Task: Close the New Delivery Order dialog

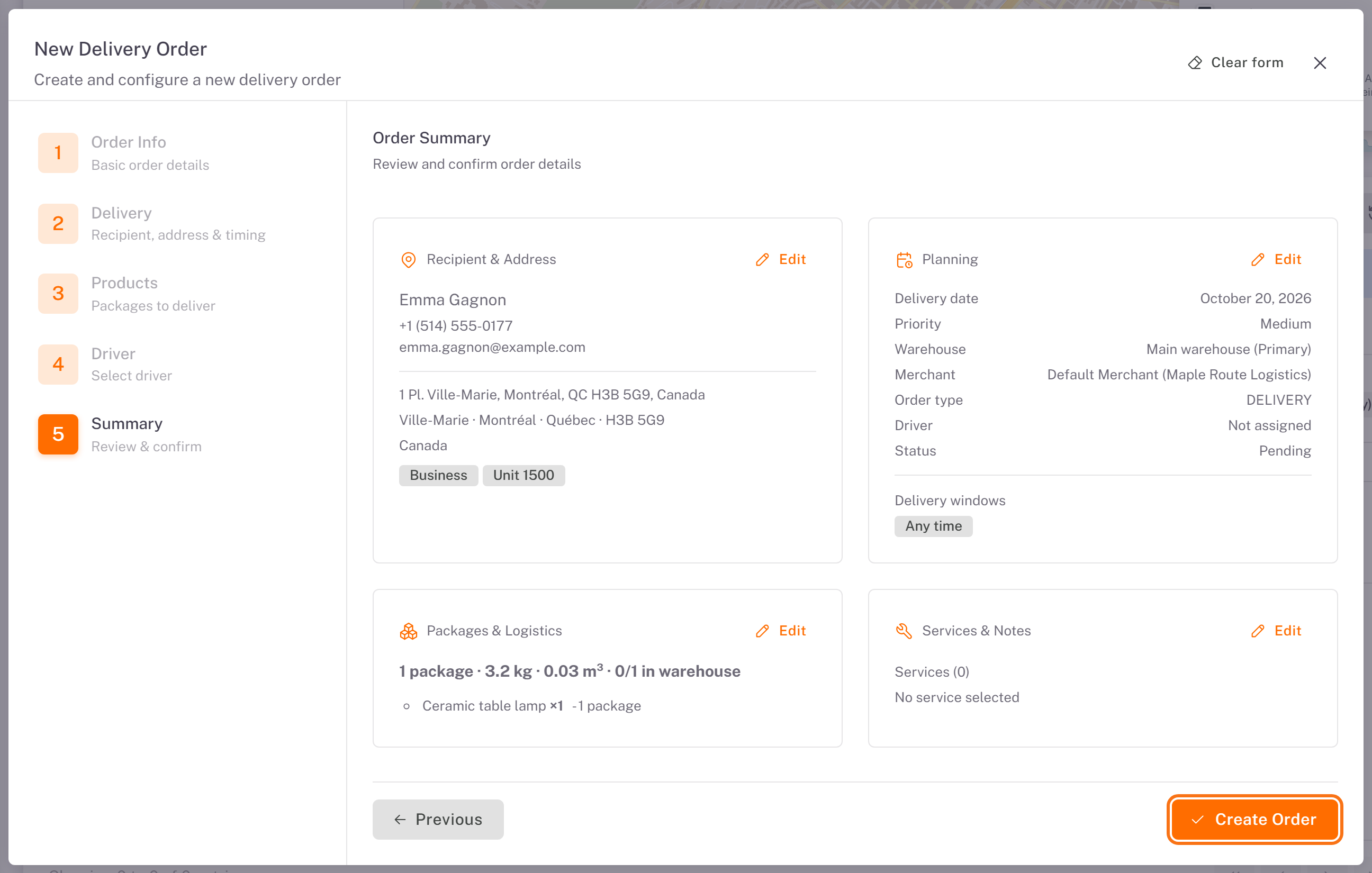Action: point(1320,62)
